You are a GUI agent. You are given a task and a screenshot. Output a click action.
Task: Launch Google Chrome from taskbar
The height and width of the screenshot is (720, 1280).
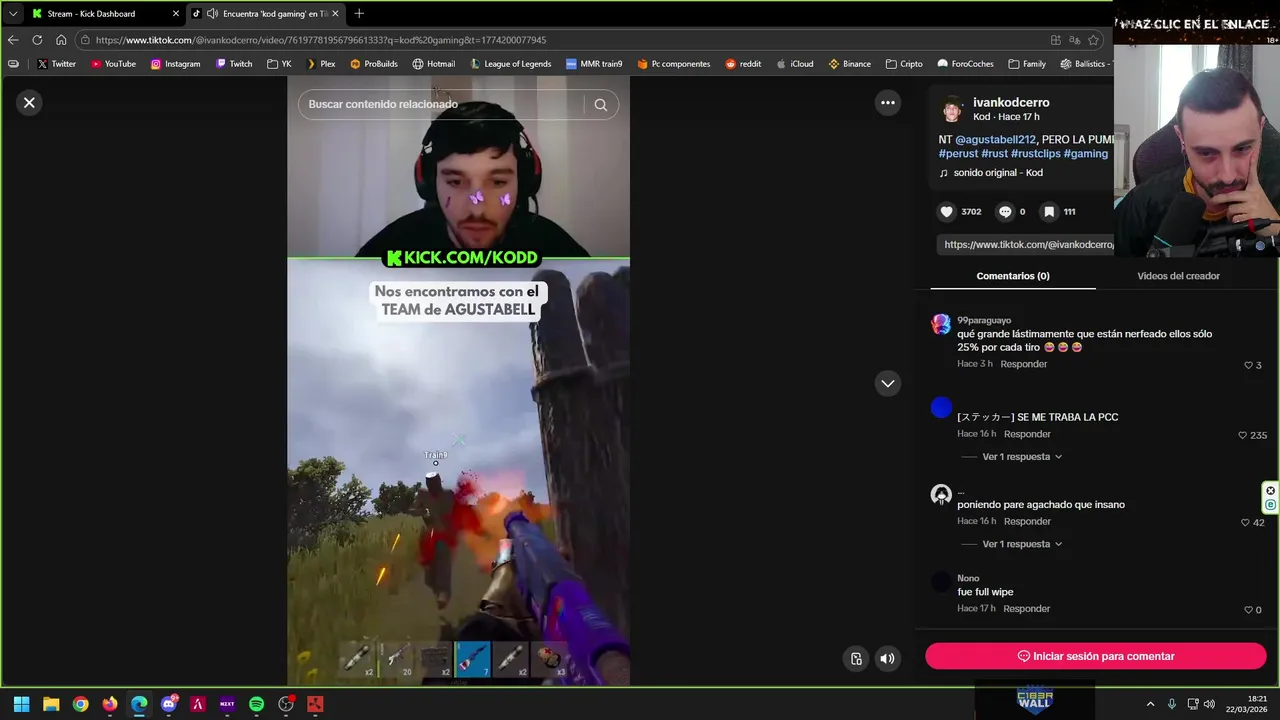pos(80,704)
